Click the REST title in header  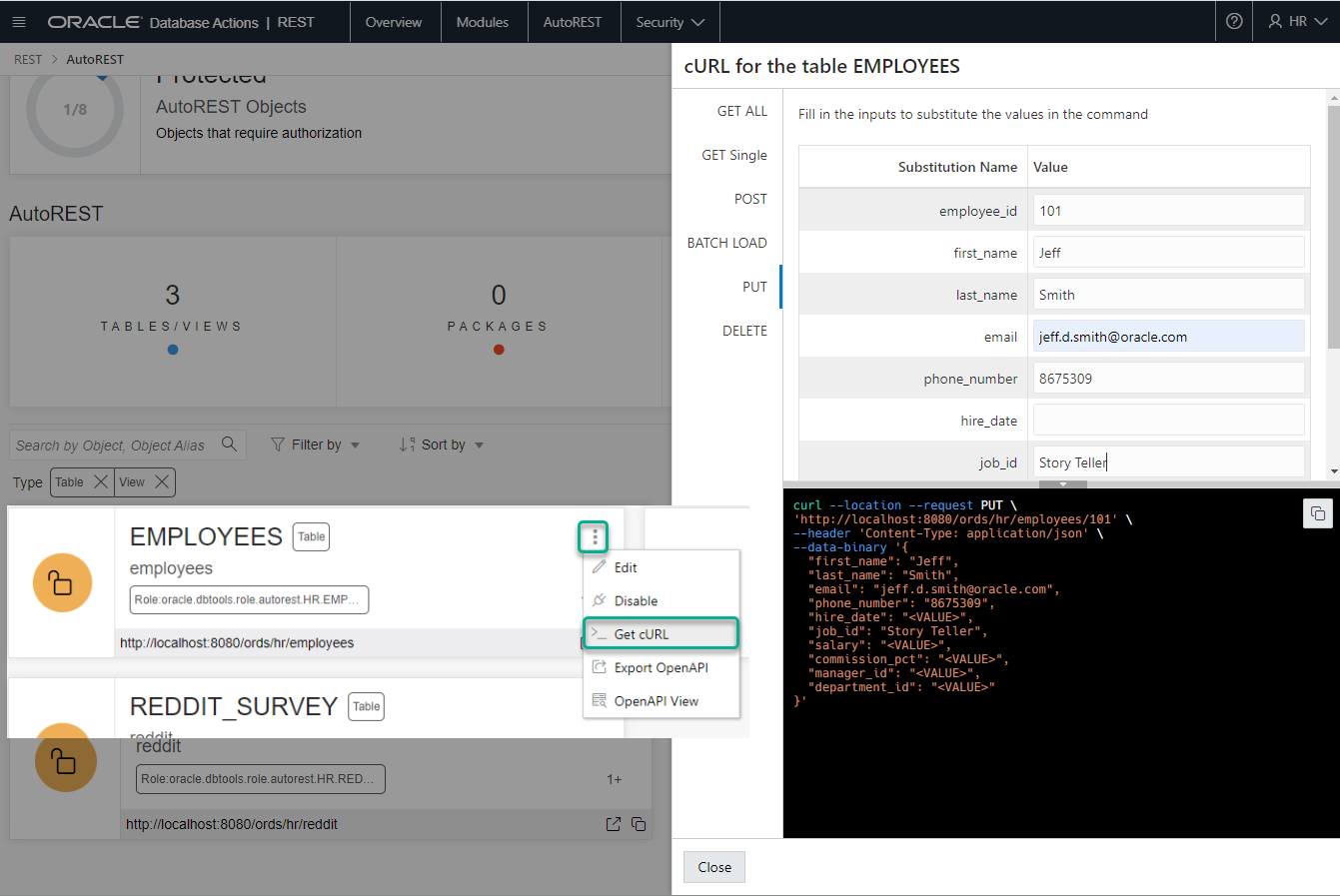[296, 22]
